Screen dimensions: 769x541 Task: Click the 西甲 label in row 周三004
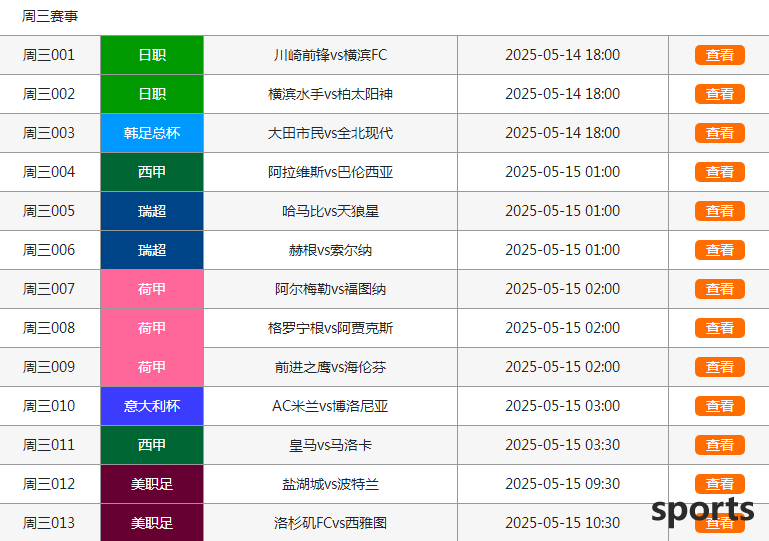tap(152, 172)
